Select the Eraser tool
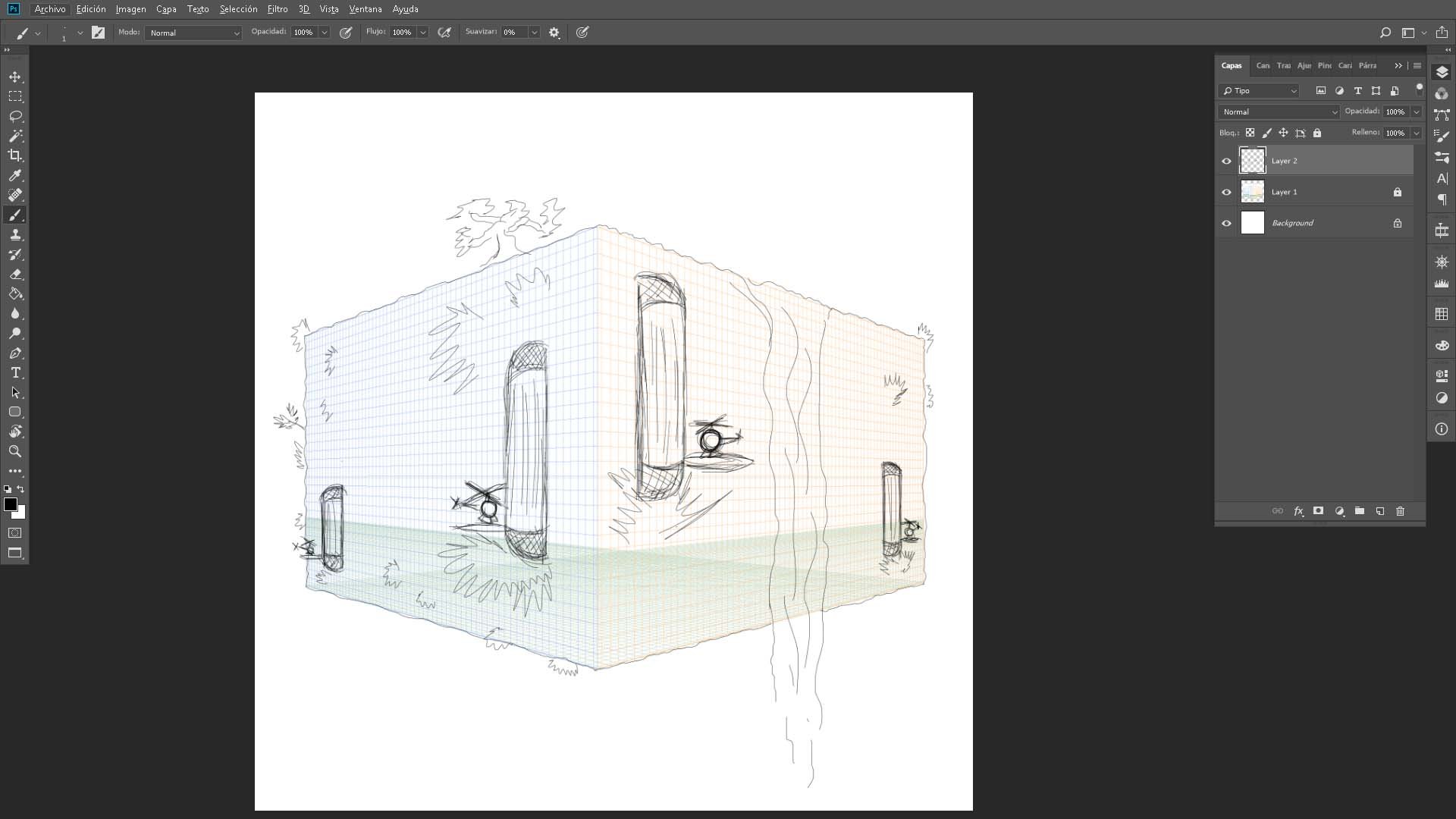1456x819 pixels. [15, 275]
